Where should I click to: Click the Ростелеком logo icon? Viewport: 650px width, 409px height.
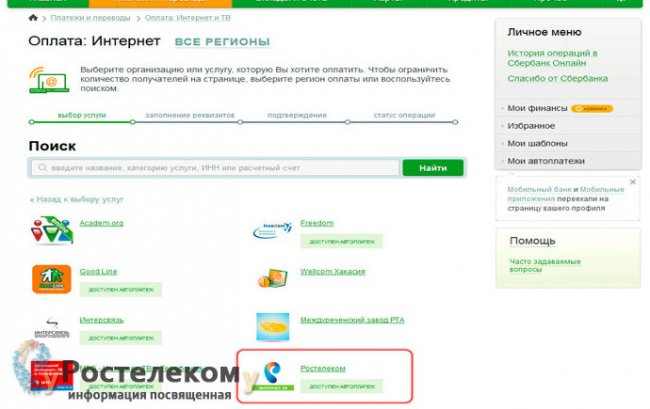273,376
